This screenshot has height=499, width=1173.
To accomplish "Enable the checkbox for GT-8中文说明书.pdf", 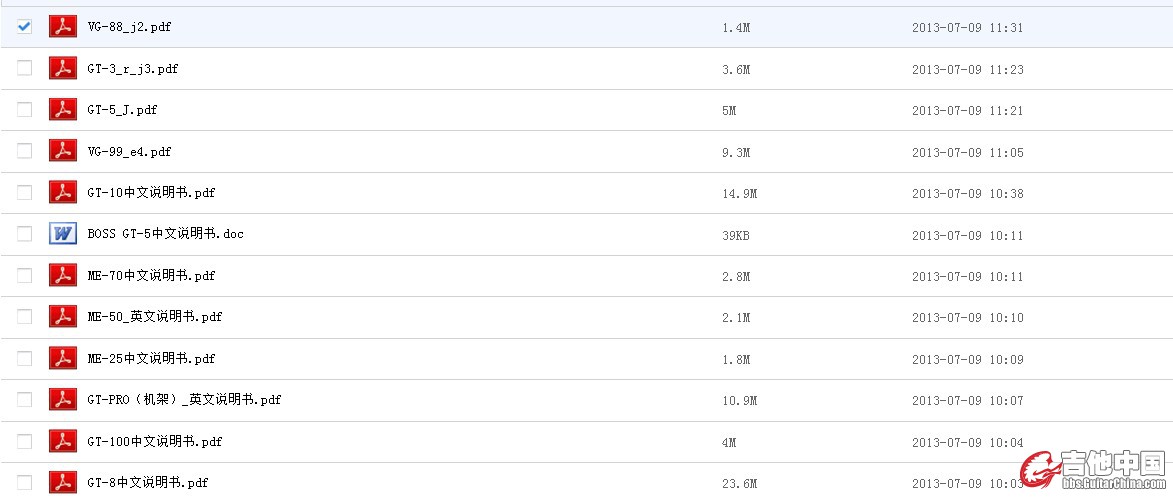I will click(24, 482).
